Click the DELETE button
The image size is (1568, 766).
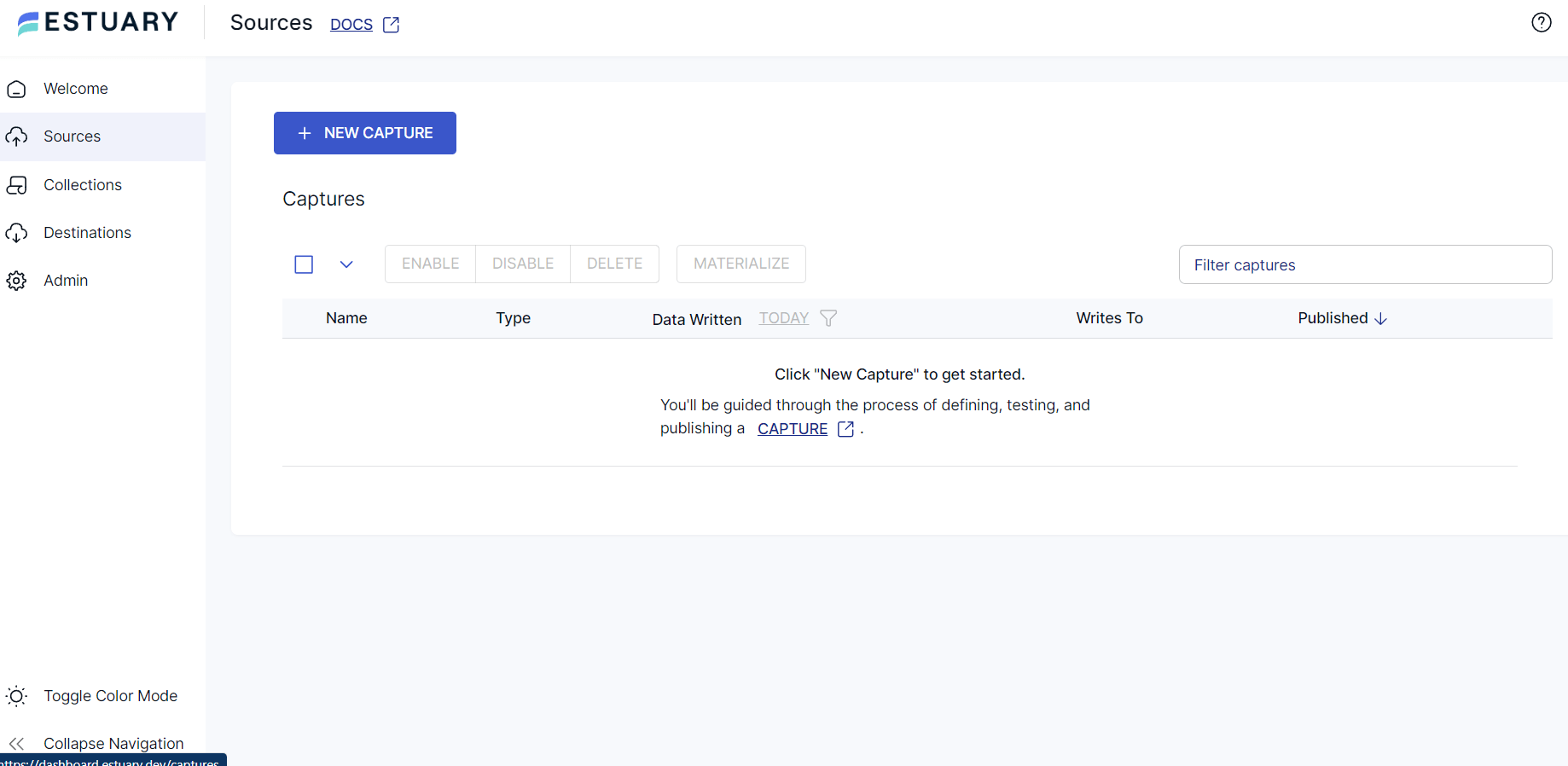pyautogui.click(x=614, y=264)
